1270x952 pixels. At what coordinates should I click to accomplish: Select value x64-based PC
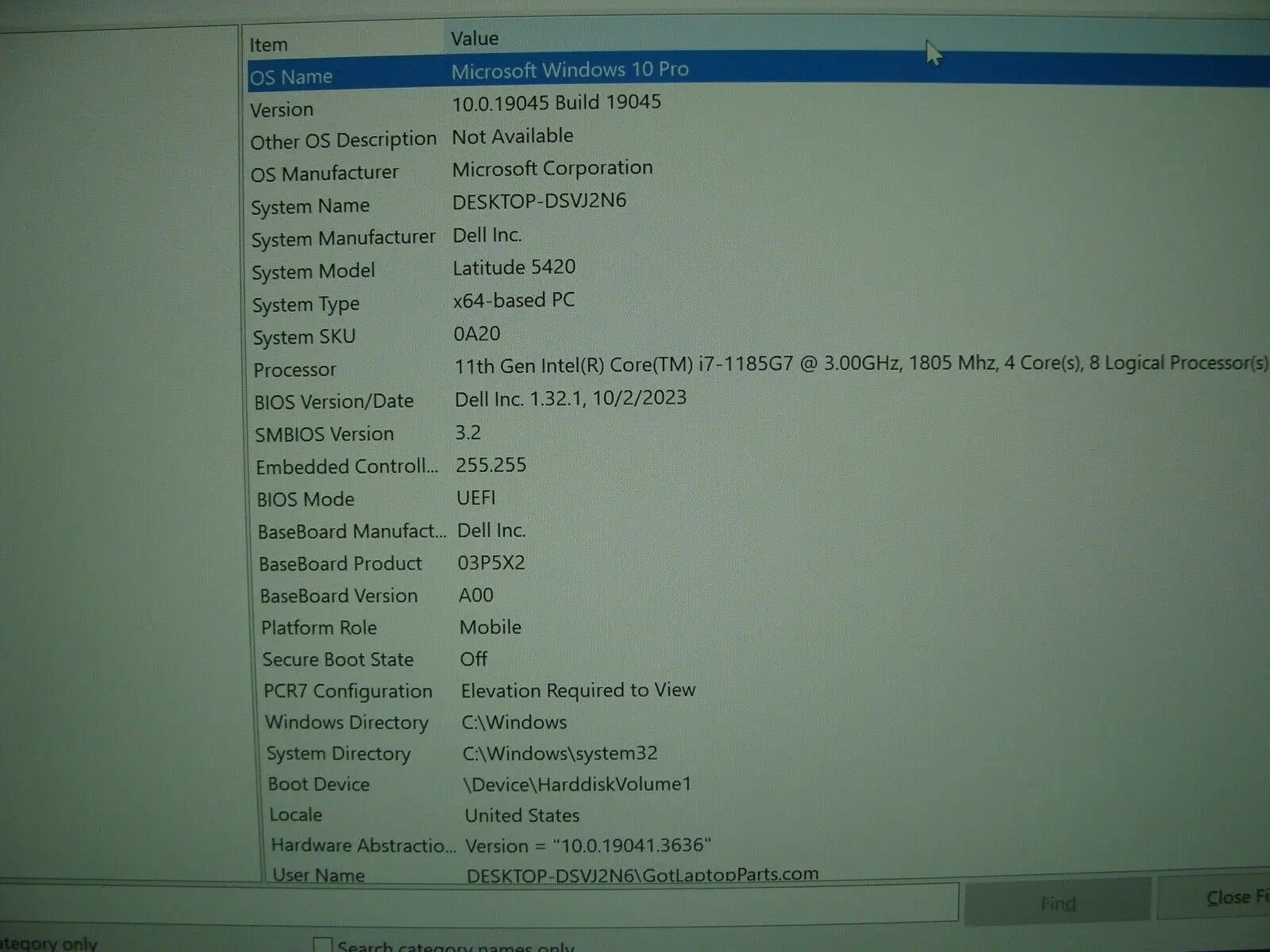point(514,301)
